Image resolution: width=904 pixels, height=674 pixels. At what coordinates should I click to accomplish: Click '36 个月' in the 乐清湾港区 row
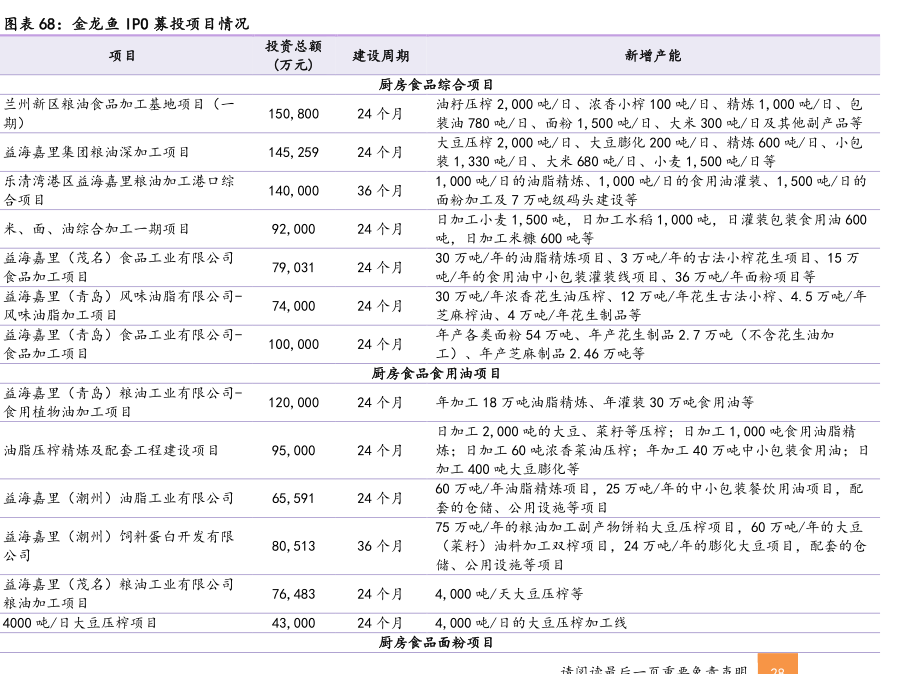coord(379,191)
